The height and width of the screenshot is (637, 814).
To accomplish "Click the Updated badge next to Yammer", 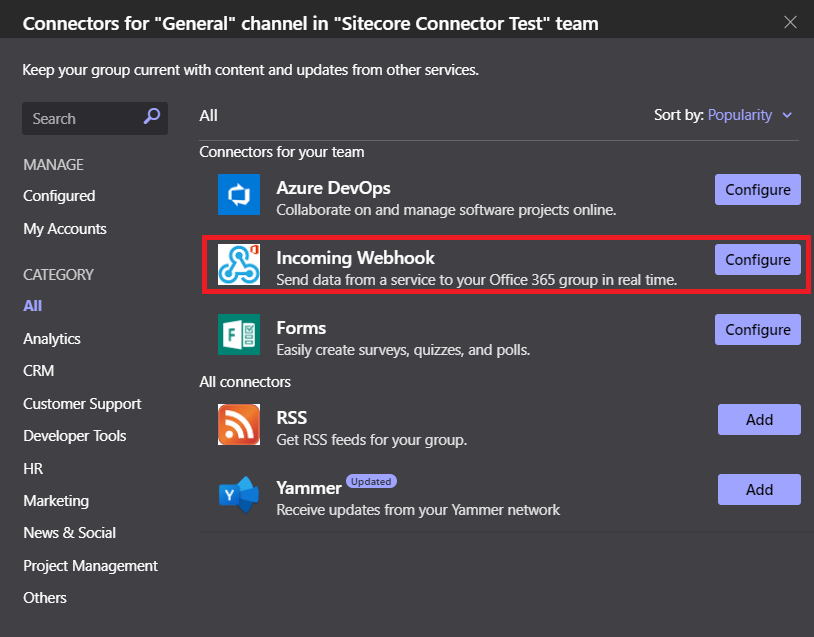I will (x=371, y=481).
